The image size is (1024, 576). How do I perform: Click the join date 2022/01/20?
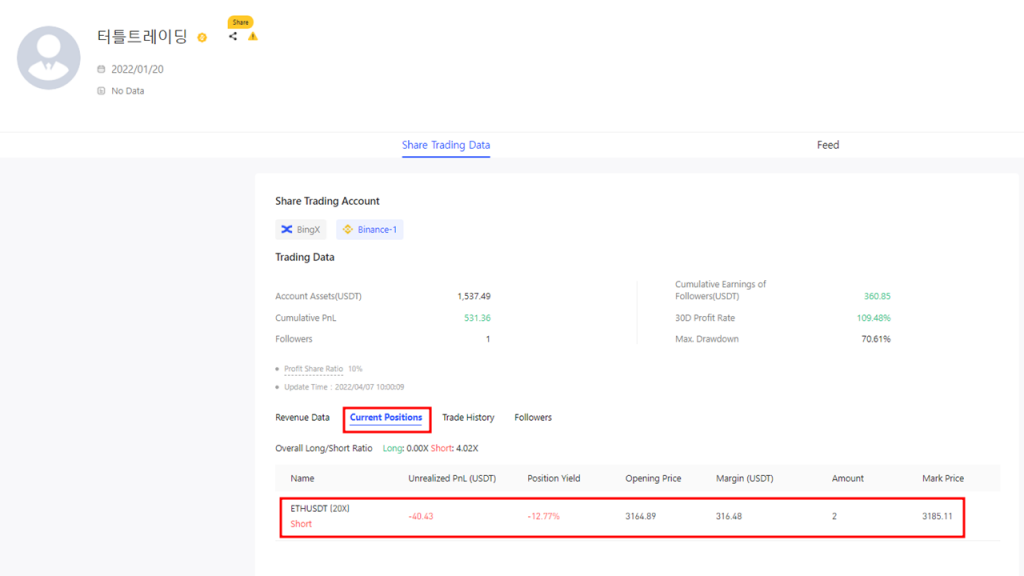(137, 69)
